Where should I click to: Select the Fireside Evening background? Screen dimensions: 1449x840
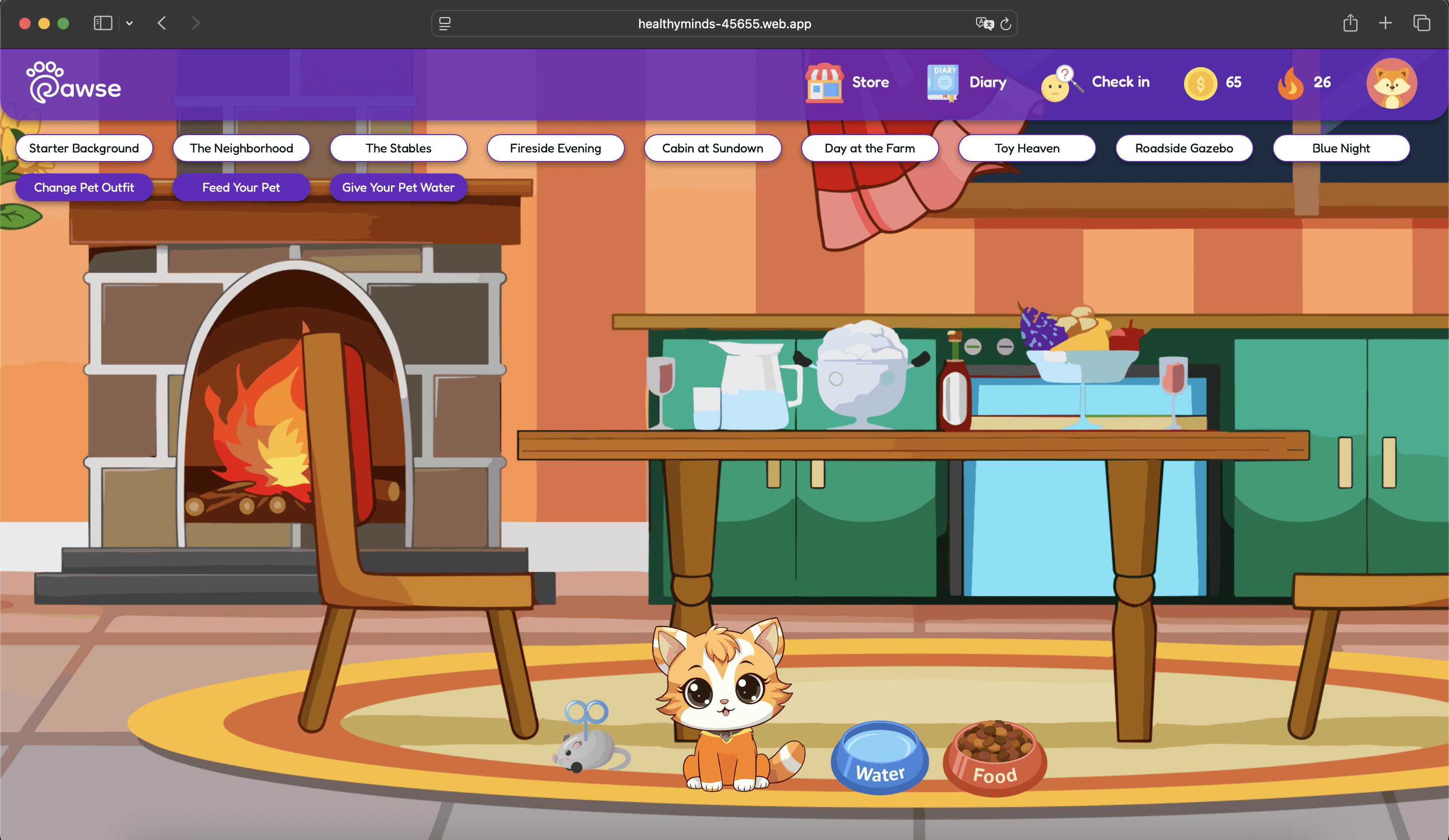[555, 149]
